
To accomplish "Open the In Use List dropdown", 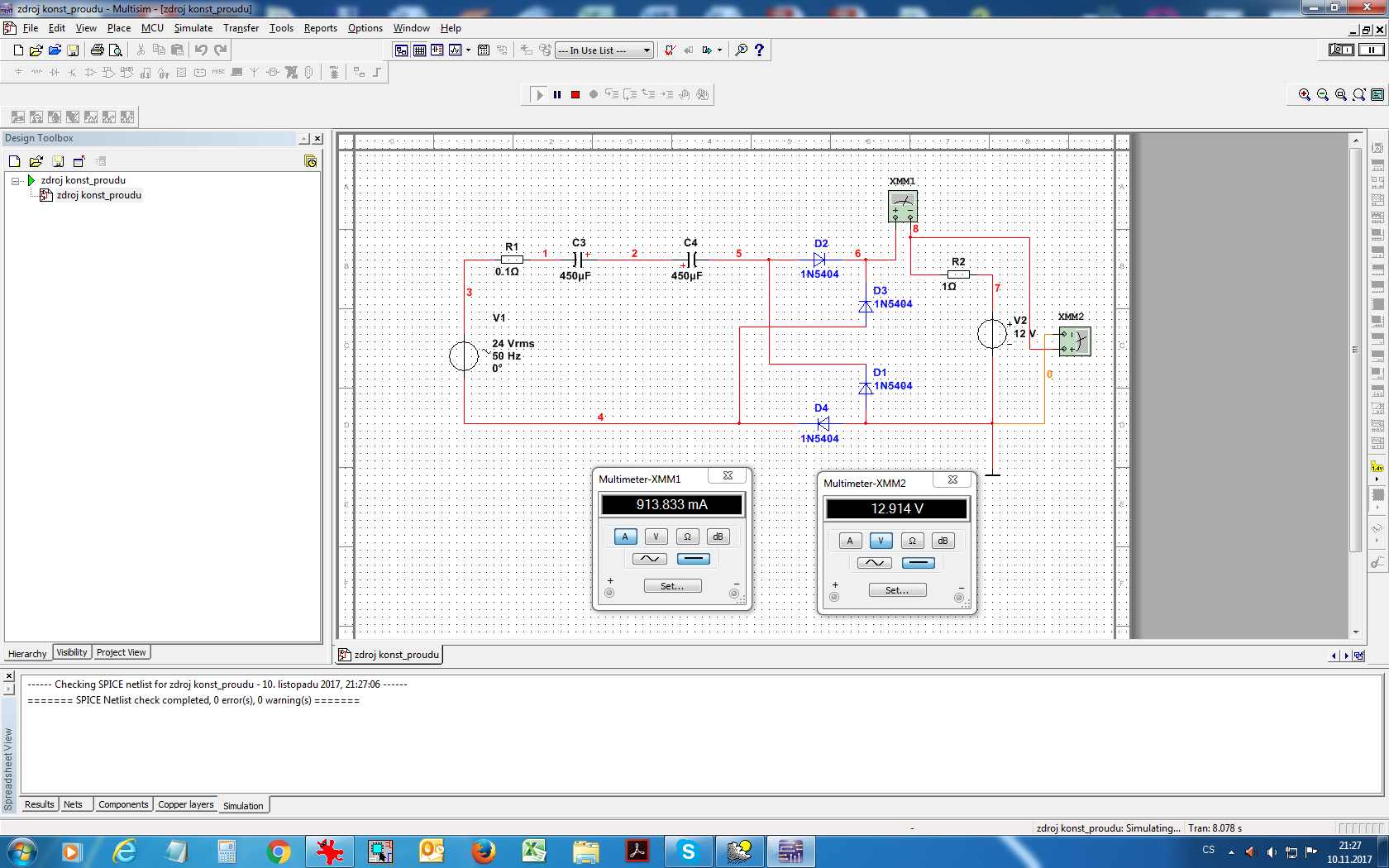I will (604, 50).
